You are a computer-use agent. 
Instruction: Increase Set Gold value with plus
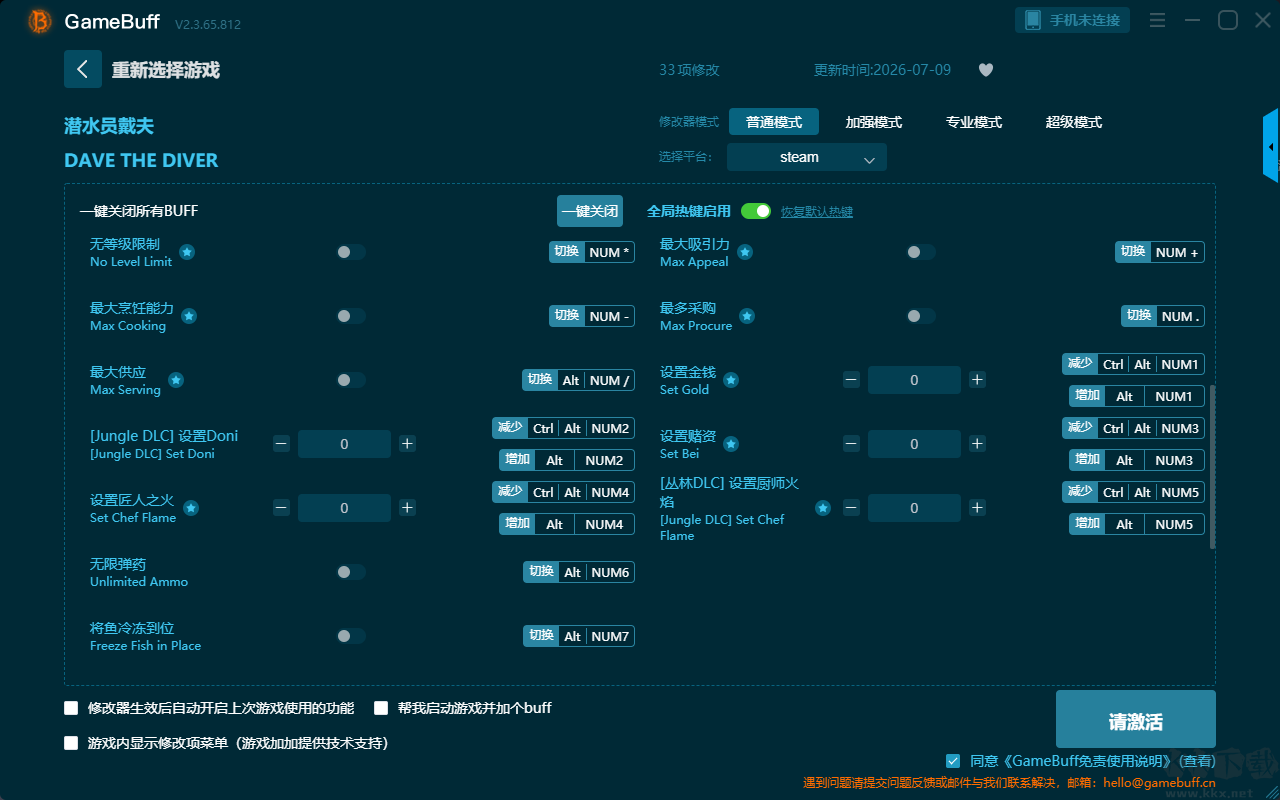pyautogui.click(x=977, y=380)
